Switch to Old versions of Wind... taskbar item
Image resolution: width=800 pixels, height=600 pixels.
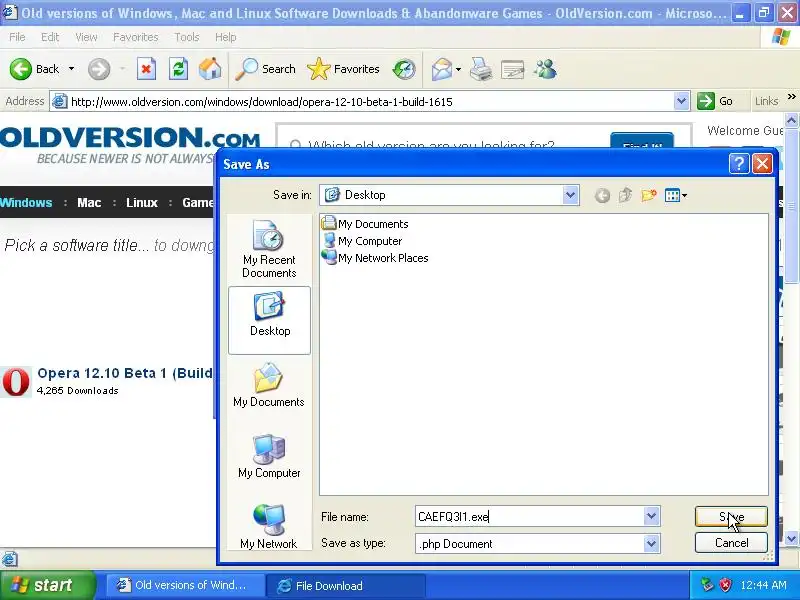coord(183,585)
